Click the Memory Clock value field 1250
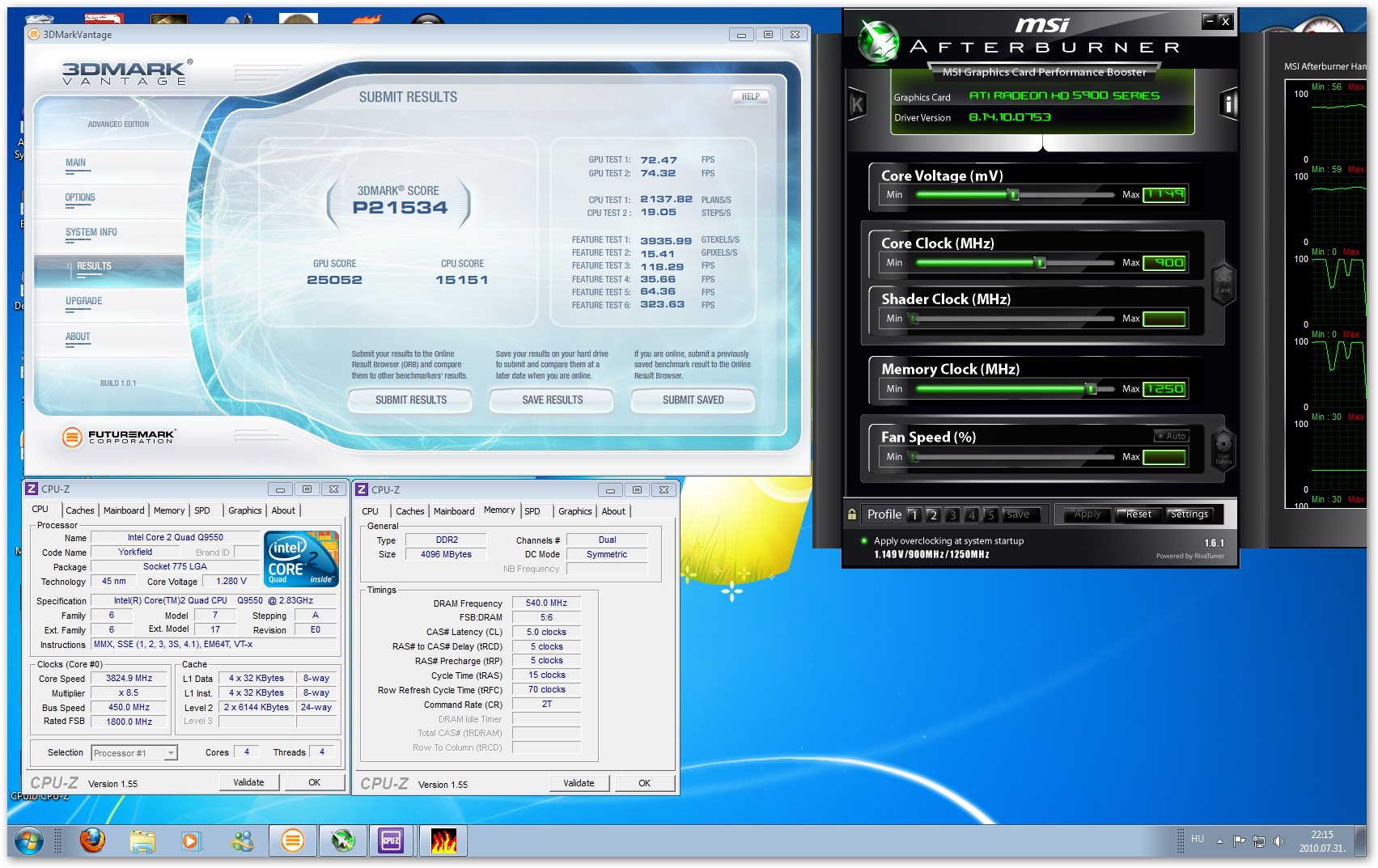Screen dimensions: 1378x868 tap(1165, 389)
